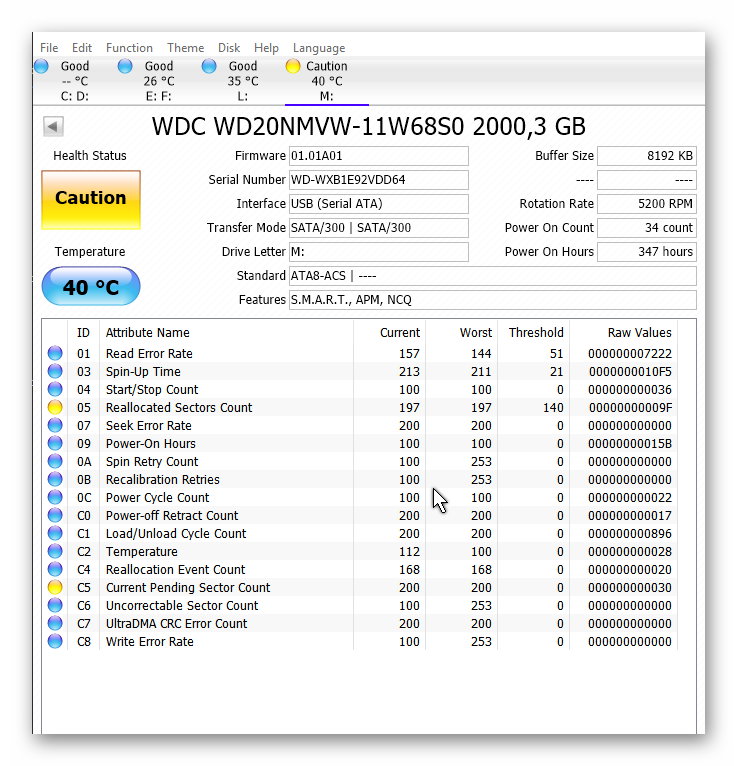Select the Reallocated Sectors Count attribute name
The height and width of the screenshot is (766, 737).
(179, 407)
